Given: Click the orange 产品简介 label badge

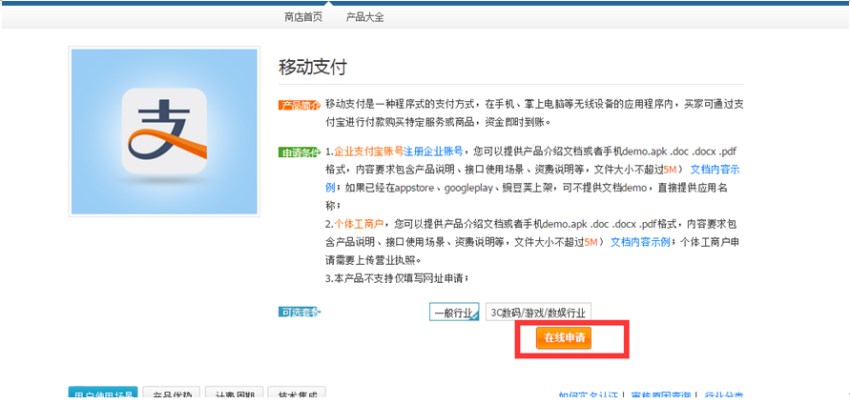Looking at the screenshot, I should (x=300, y=105).
